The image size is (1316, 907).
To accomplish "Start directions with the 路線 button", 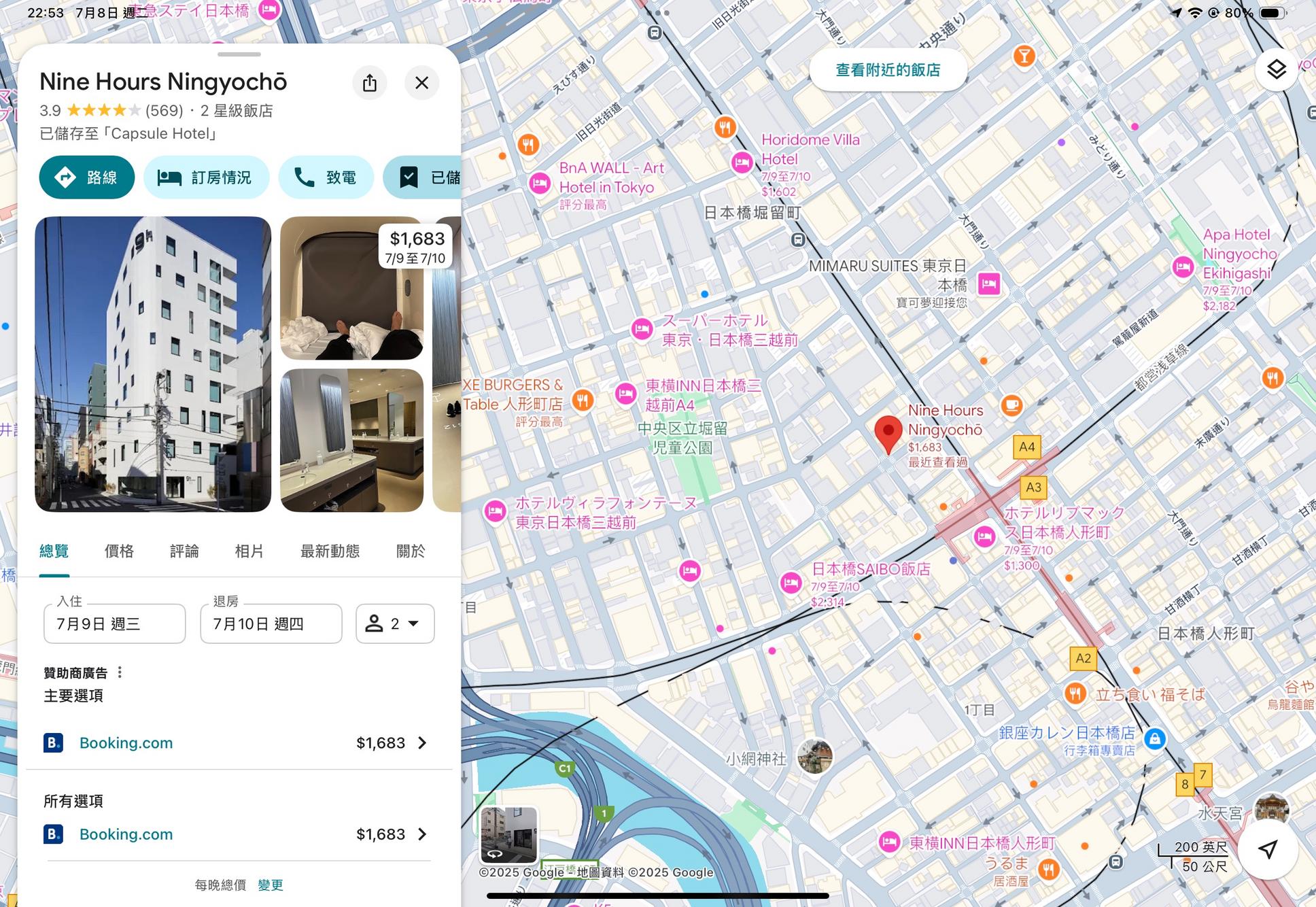I will [x=87, y=177].
